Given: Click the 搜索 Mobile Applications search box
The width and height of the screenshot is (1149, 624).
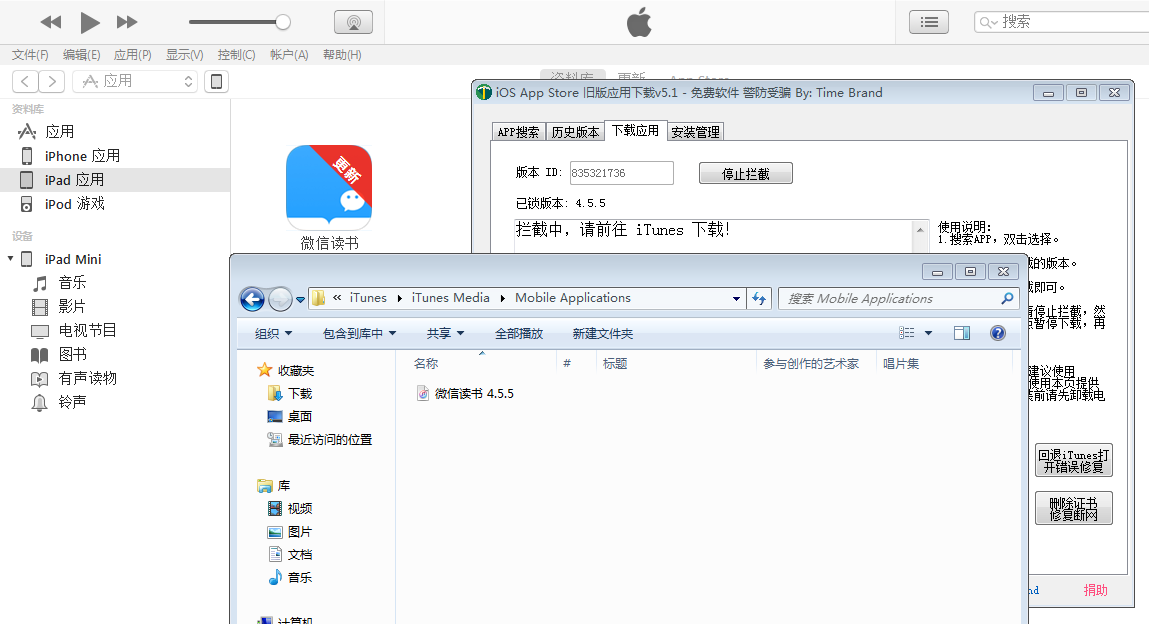Looking at the screenshot, I should tap(898, 299).
